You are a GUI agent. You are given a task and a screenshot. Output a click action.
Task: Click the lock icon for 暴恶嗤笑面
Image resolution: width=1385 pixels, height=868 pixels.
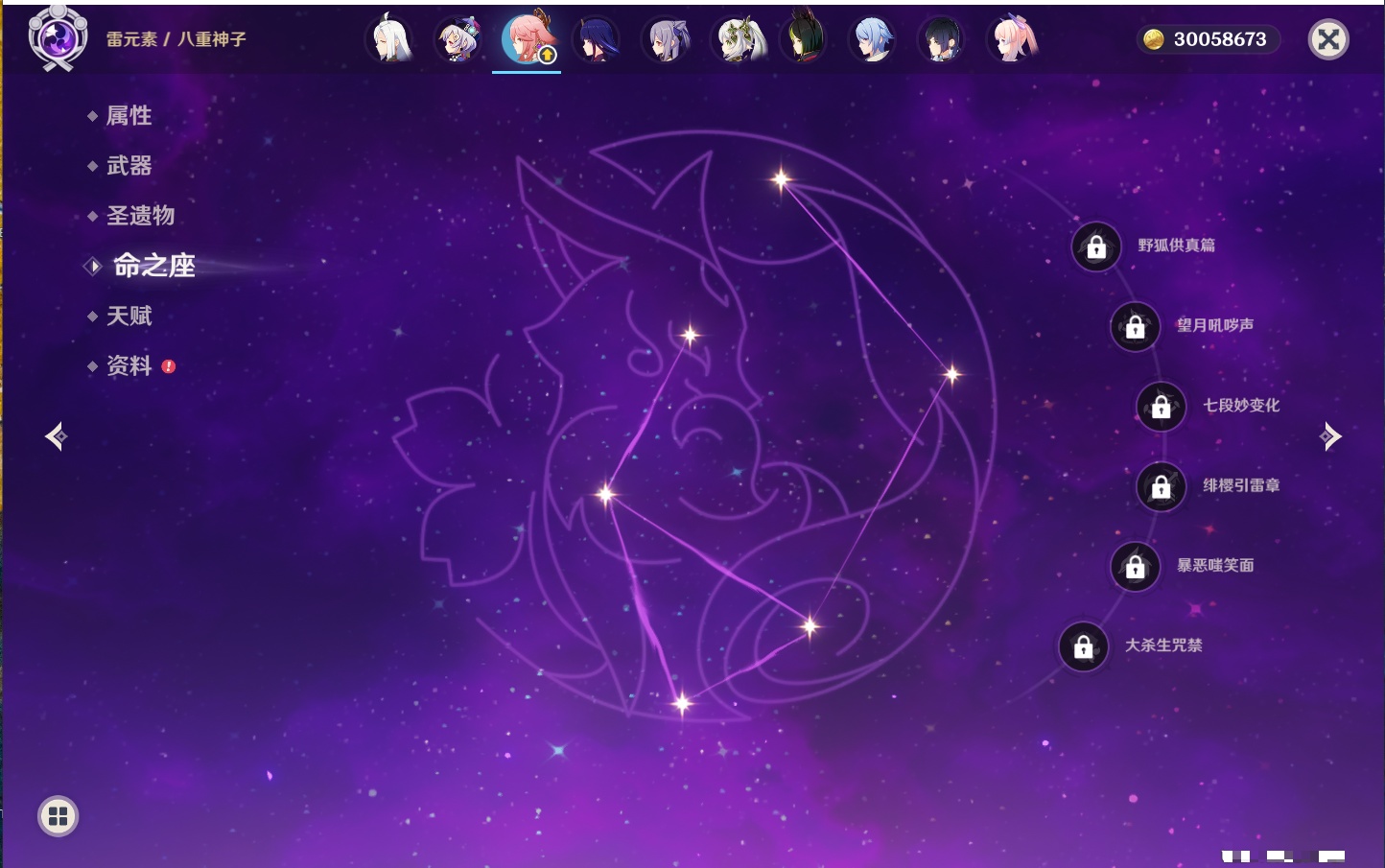[1135, 567]
